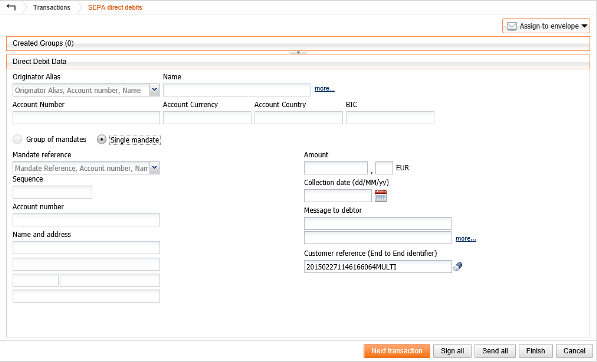Click the eraser icon beside customer reference
597x362 pixels.
pyautogui.click(x=458, y=266)
